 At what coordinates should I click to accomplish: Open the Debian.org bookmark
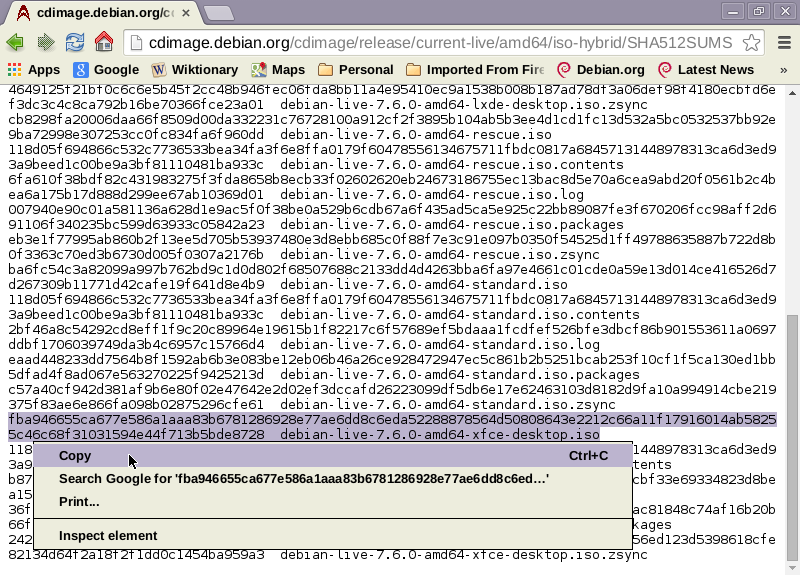[x=601, y=70]
